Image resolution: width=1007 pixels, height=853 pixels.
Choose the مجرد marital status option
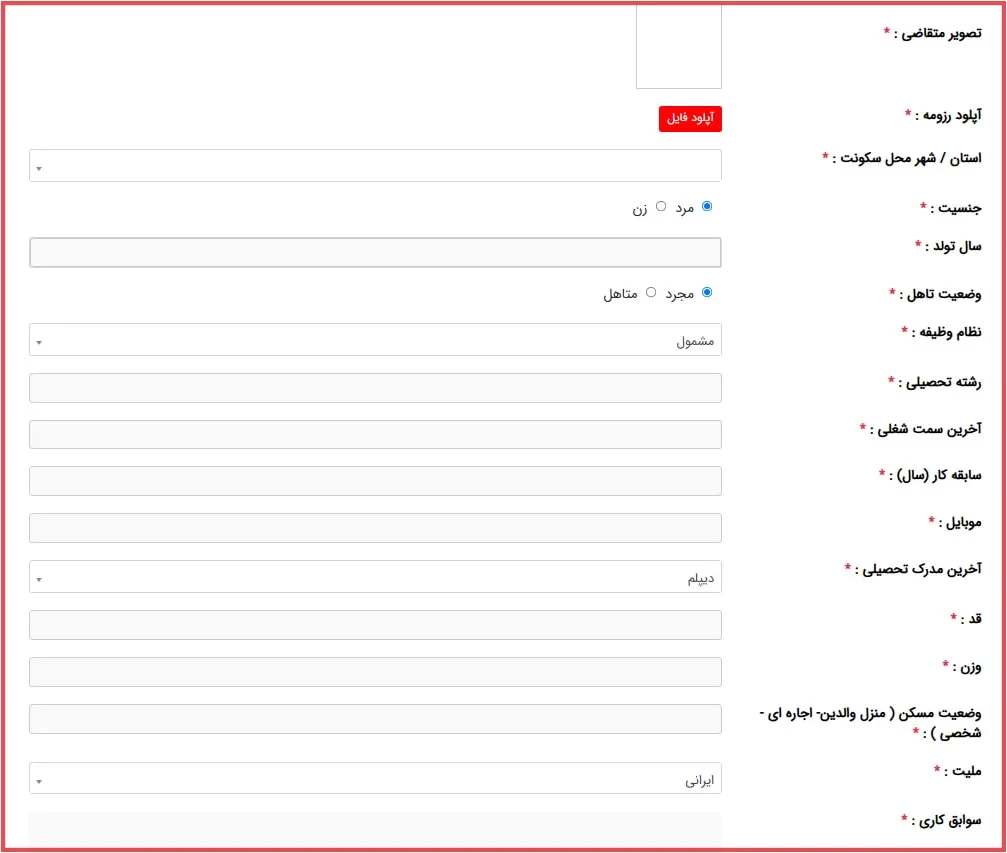(x=707, y=292)
